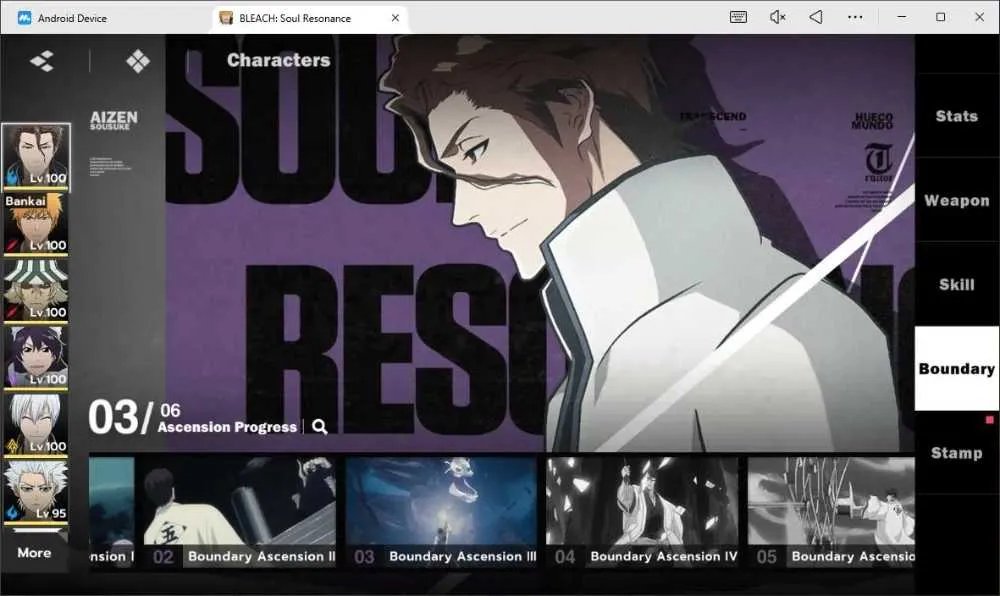Viewport: 1000px width, 596px height.
Task: Select the silver-haired Lv 100 portrait
Action: tap(36, 425)
